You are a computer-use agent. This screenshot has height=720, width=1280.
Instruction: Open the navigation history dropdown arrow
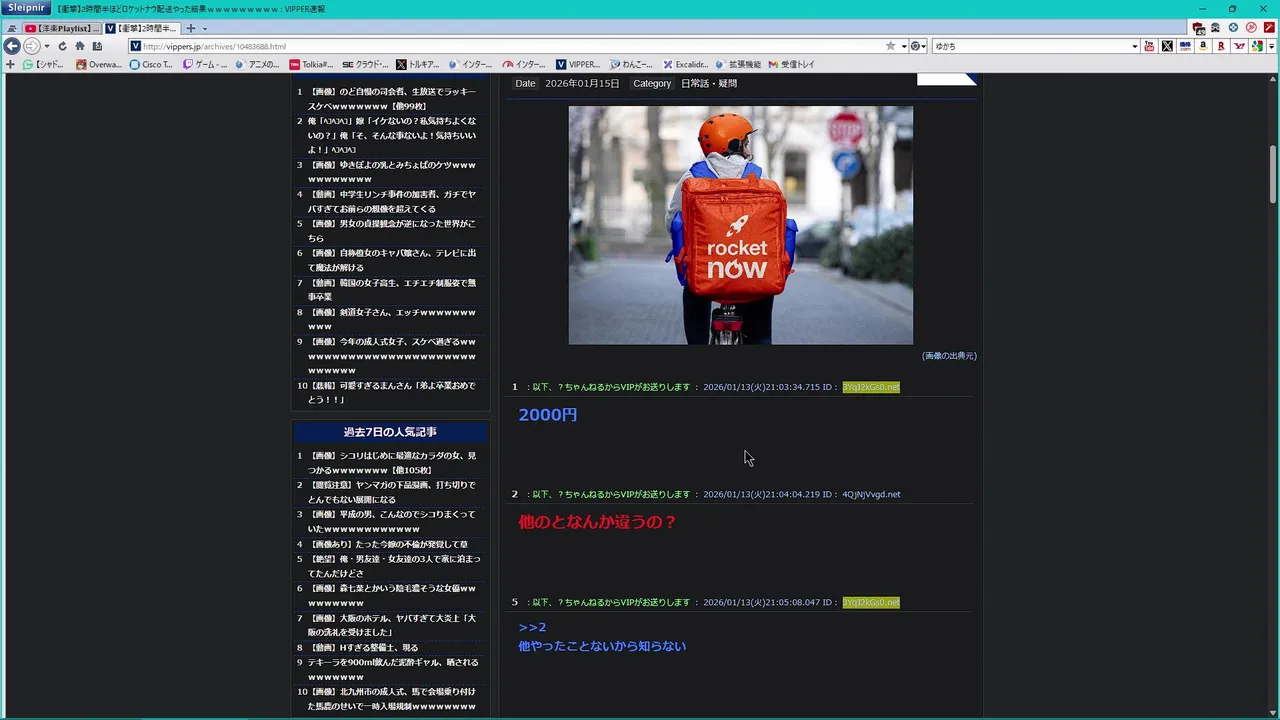click(46, 46)
